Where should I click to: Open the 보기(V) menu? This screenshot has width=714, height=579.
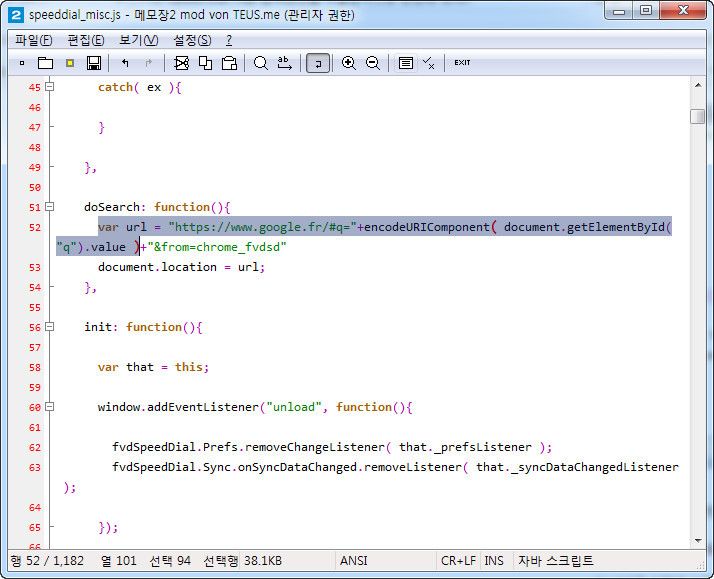point(138,40)
